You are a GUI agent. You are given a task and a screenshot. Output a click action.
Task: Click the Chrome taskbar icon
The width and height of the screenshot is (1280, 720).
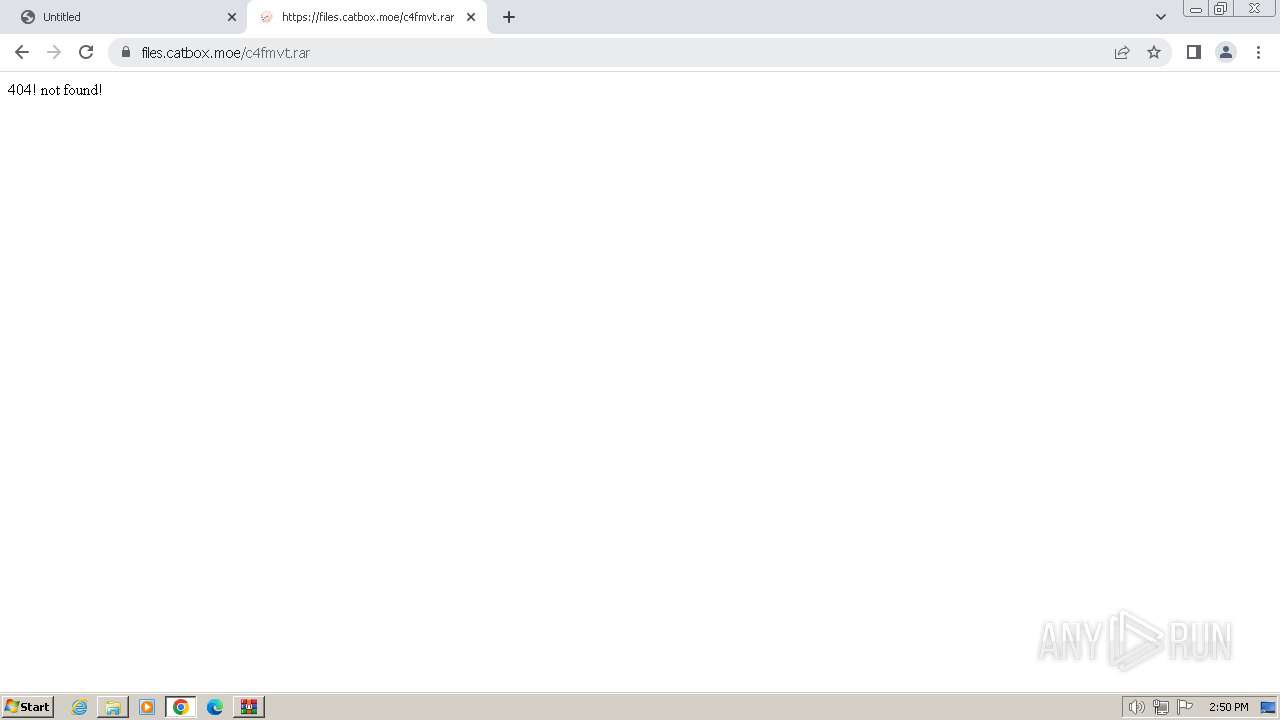pos(181,707)
